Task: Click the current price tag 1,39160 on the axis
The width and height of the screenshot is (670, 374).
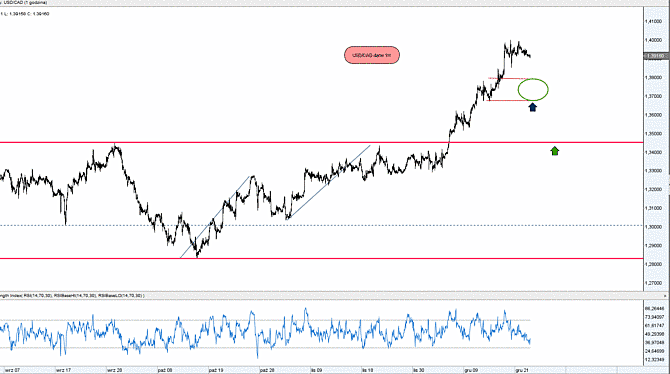Action: point(655,56)
